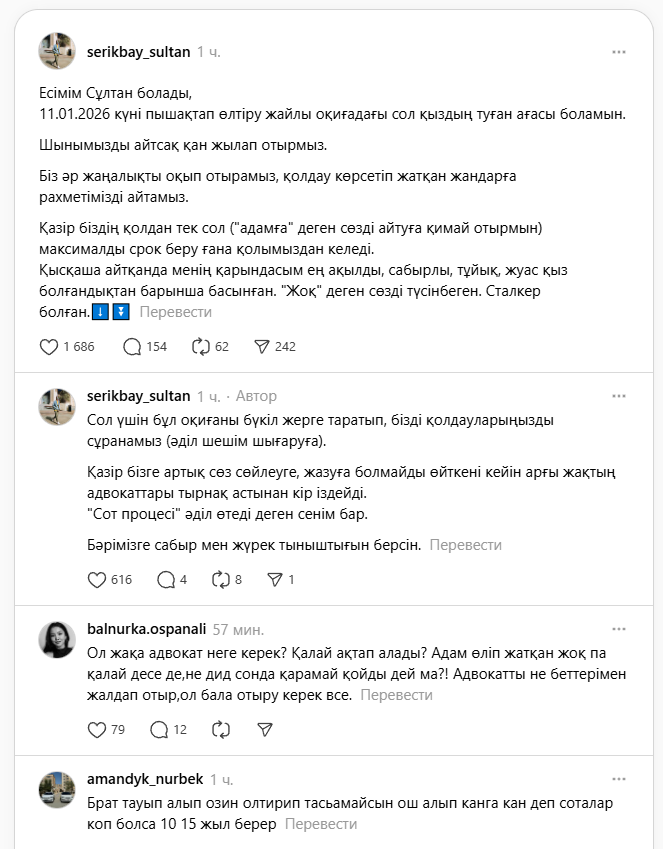The height and width of the screenshot is (849, 663).
Task: Like the main post by serikbay_sultan
Action: [49, 347]
